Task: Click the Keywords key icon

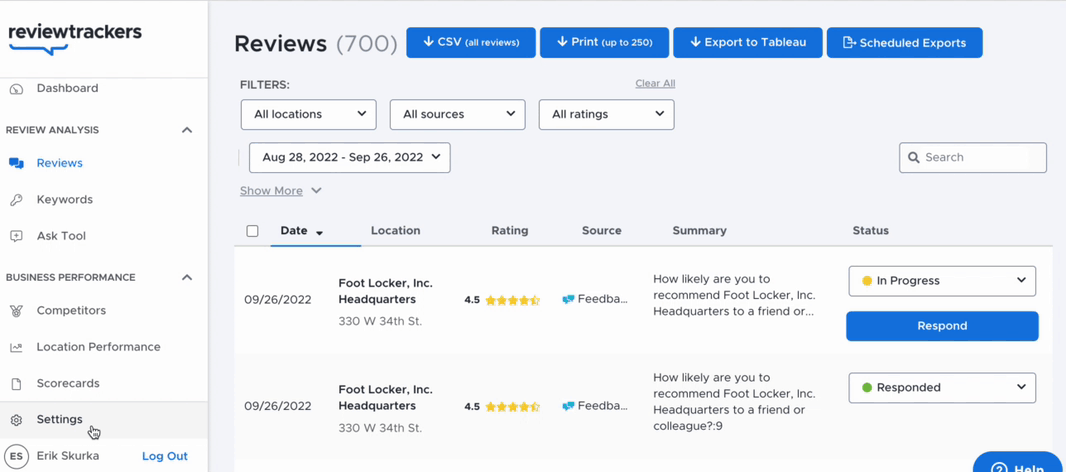Action: coord(16,200)
